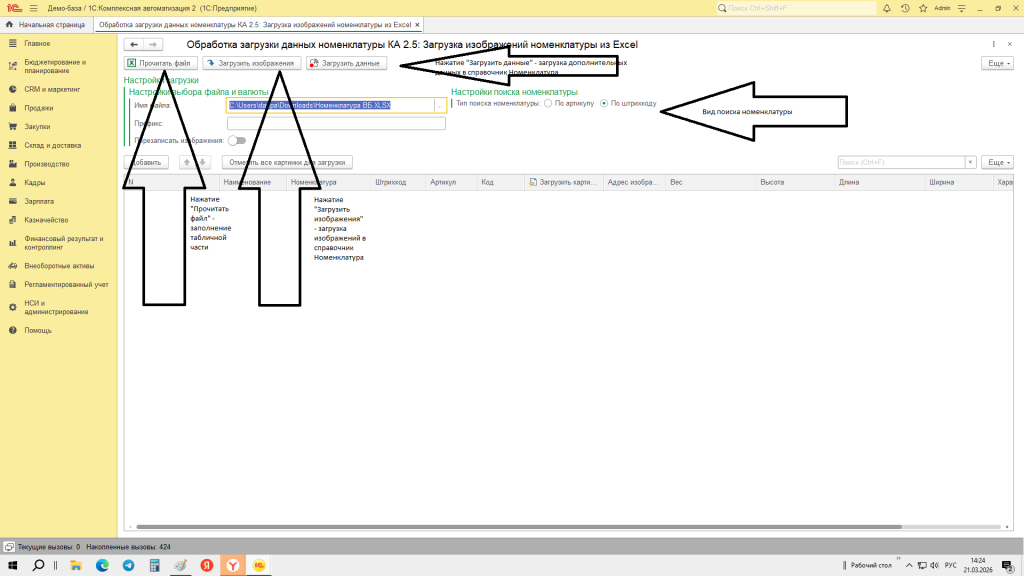Open file chooser ellipsis button
This screenshot has width=1024, height=576.
440,105
